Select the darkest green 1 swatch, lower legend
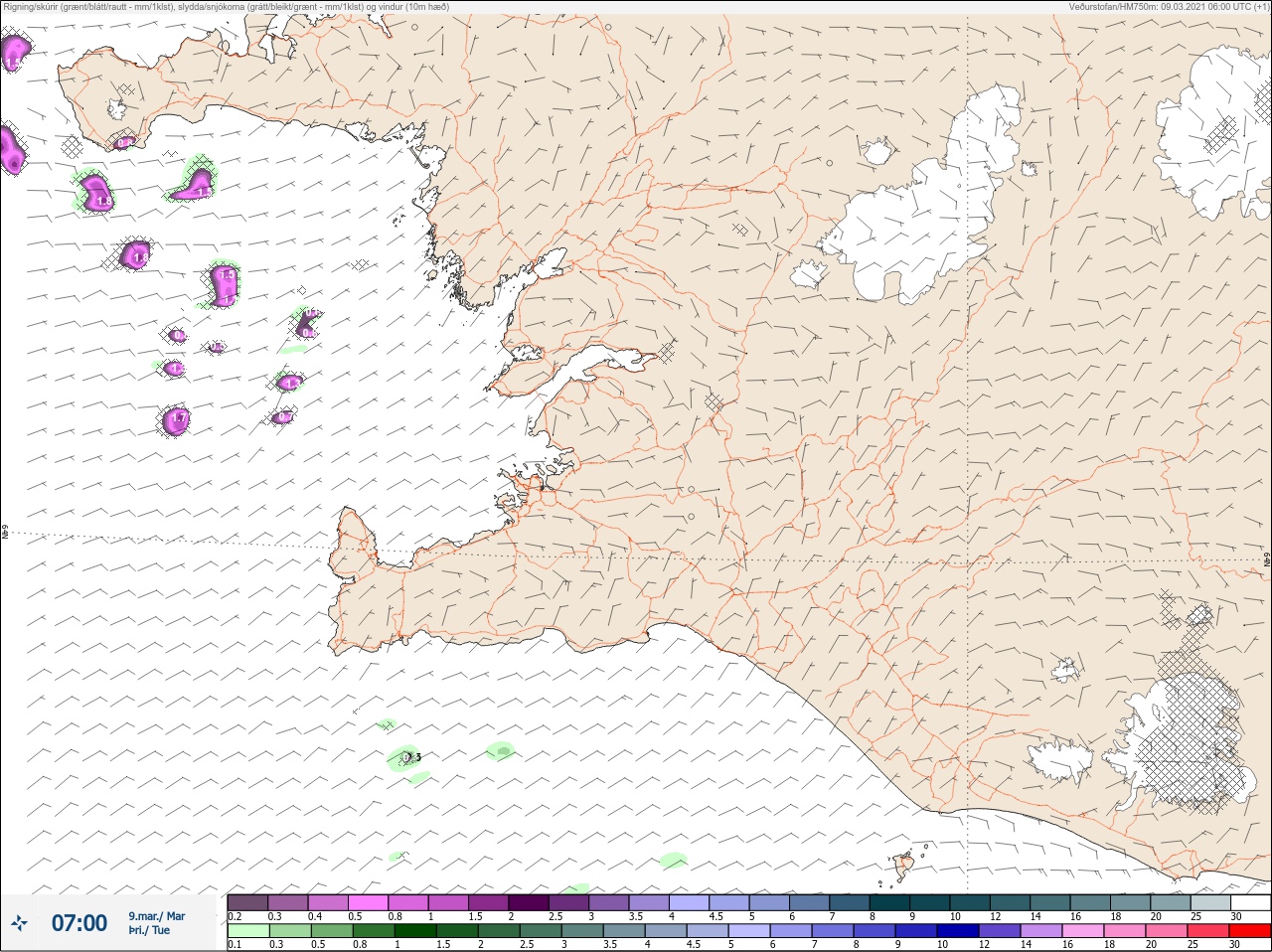 pos(413,931)
